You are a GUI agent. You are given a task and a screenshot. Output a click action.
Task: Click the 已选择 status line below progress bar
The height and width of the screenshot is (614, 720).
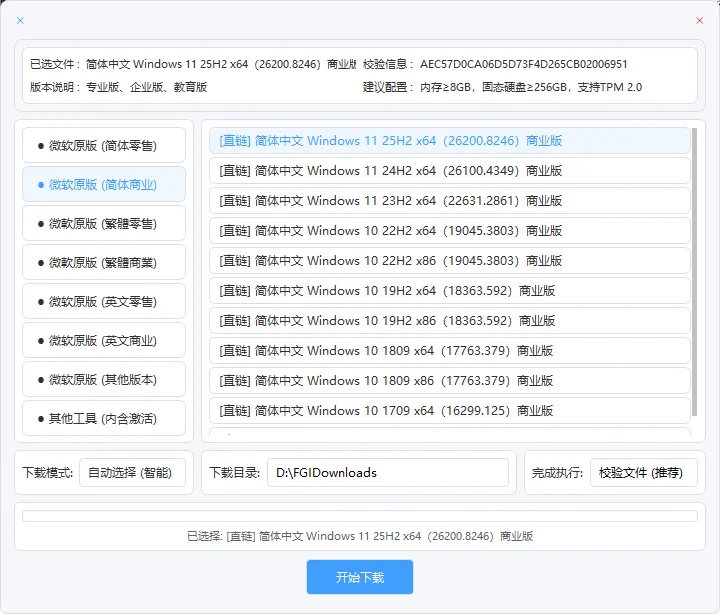(360, 536)
